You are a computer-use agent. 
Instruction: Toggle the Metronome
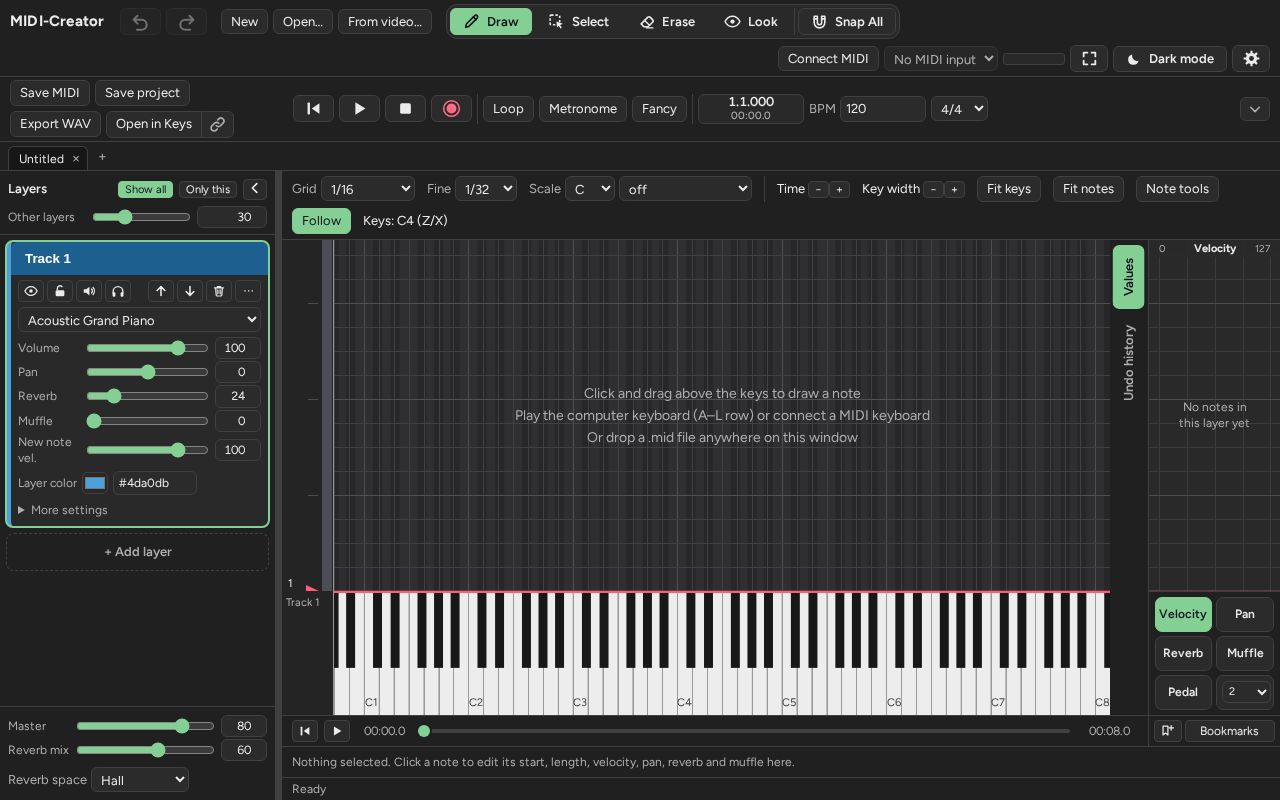(583, 109)
